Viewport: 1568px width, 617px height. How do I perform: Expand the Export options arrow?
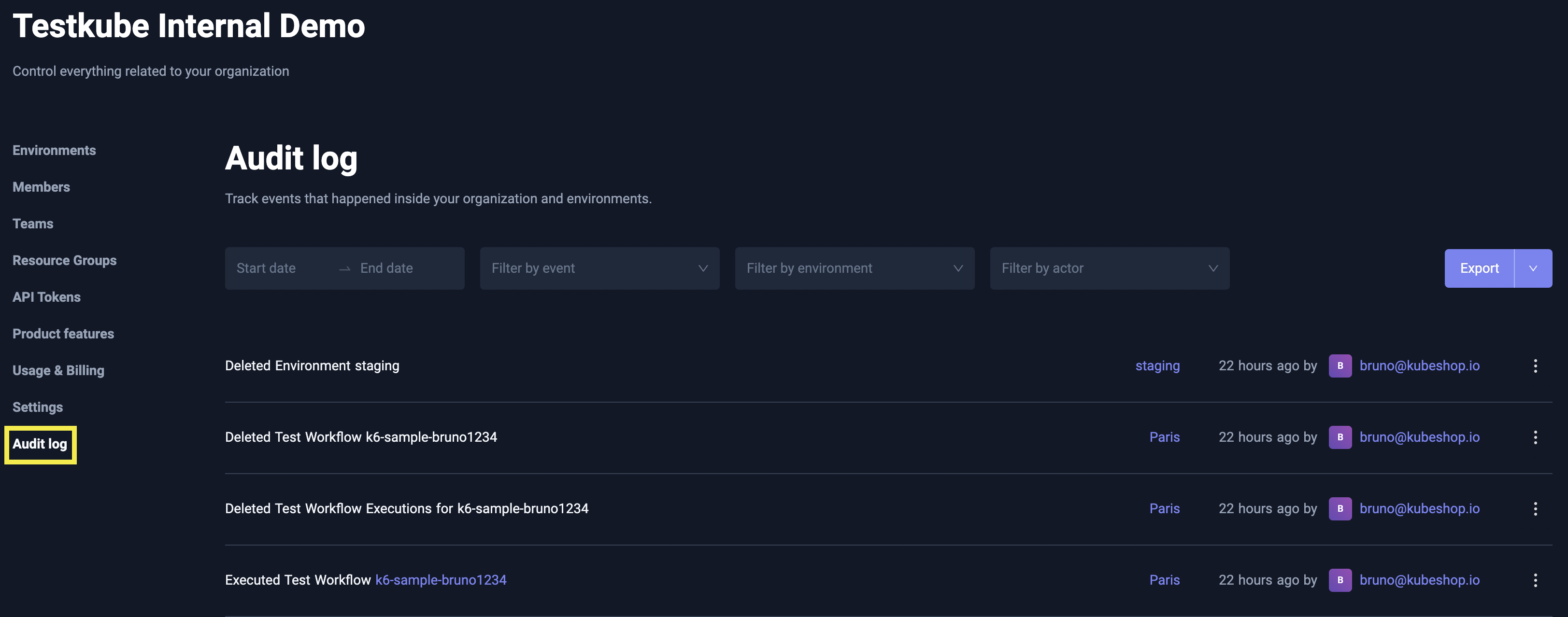click(1533, 268)
